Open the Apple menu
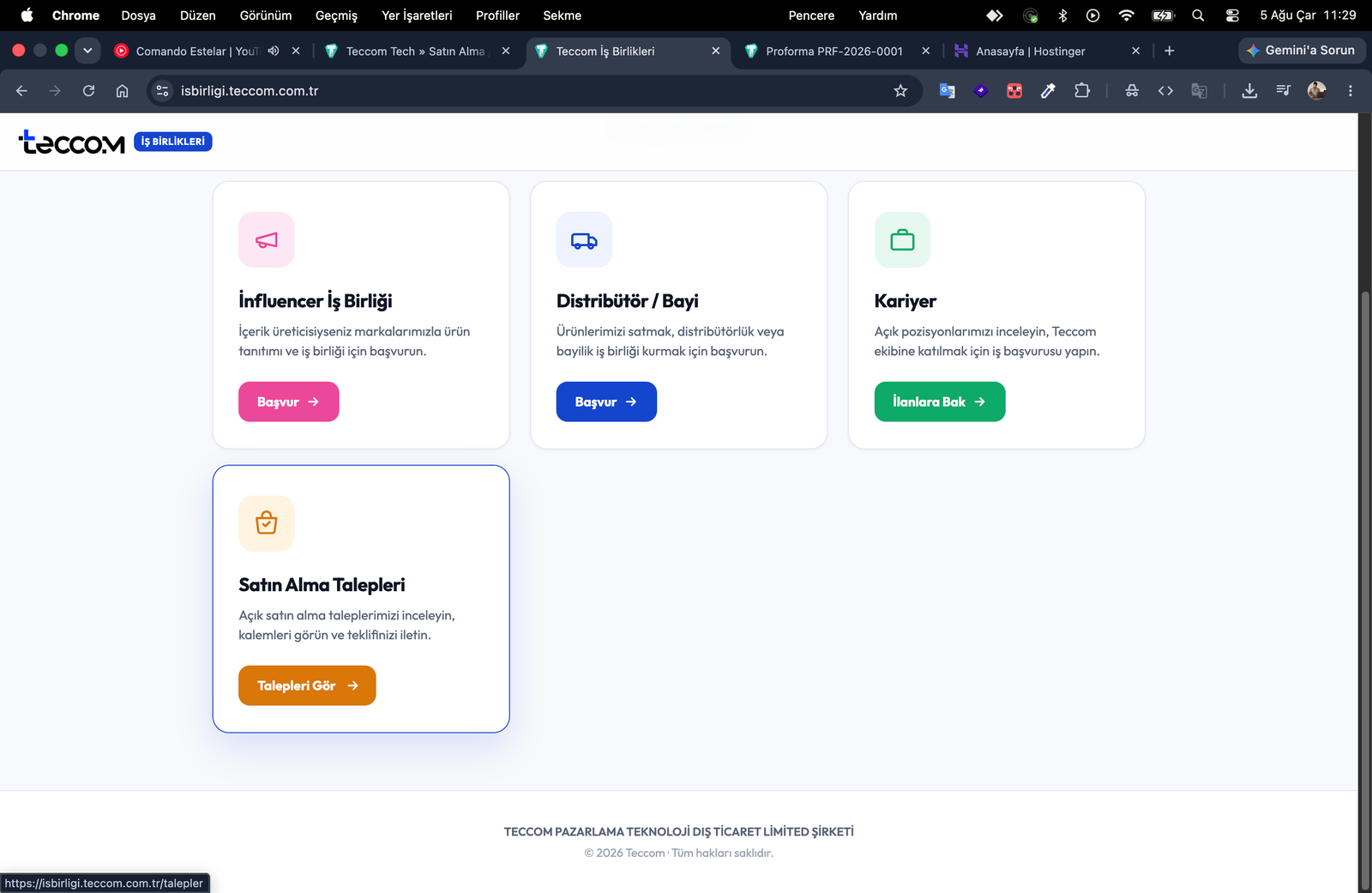The image size is (1372, 893). pyautogui.click(x=27, y=15)
